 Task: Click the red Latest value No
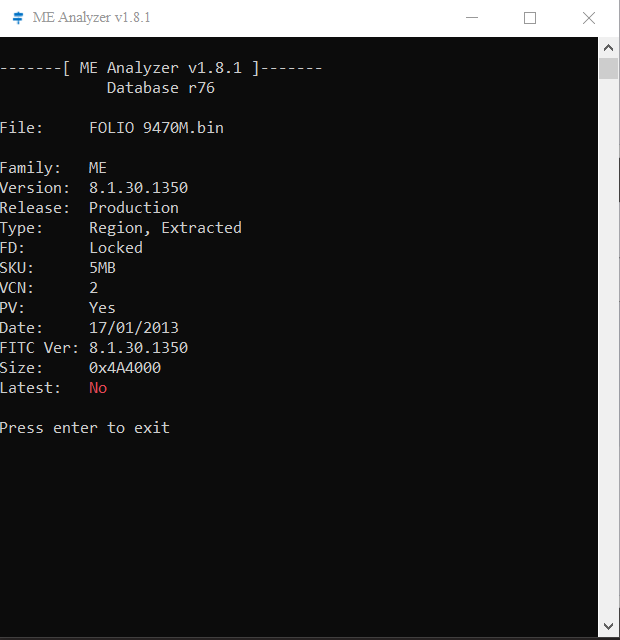click(98, 388)
